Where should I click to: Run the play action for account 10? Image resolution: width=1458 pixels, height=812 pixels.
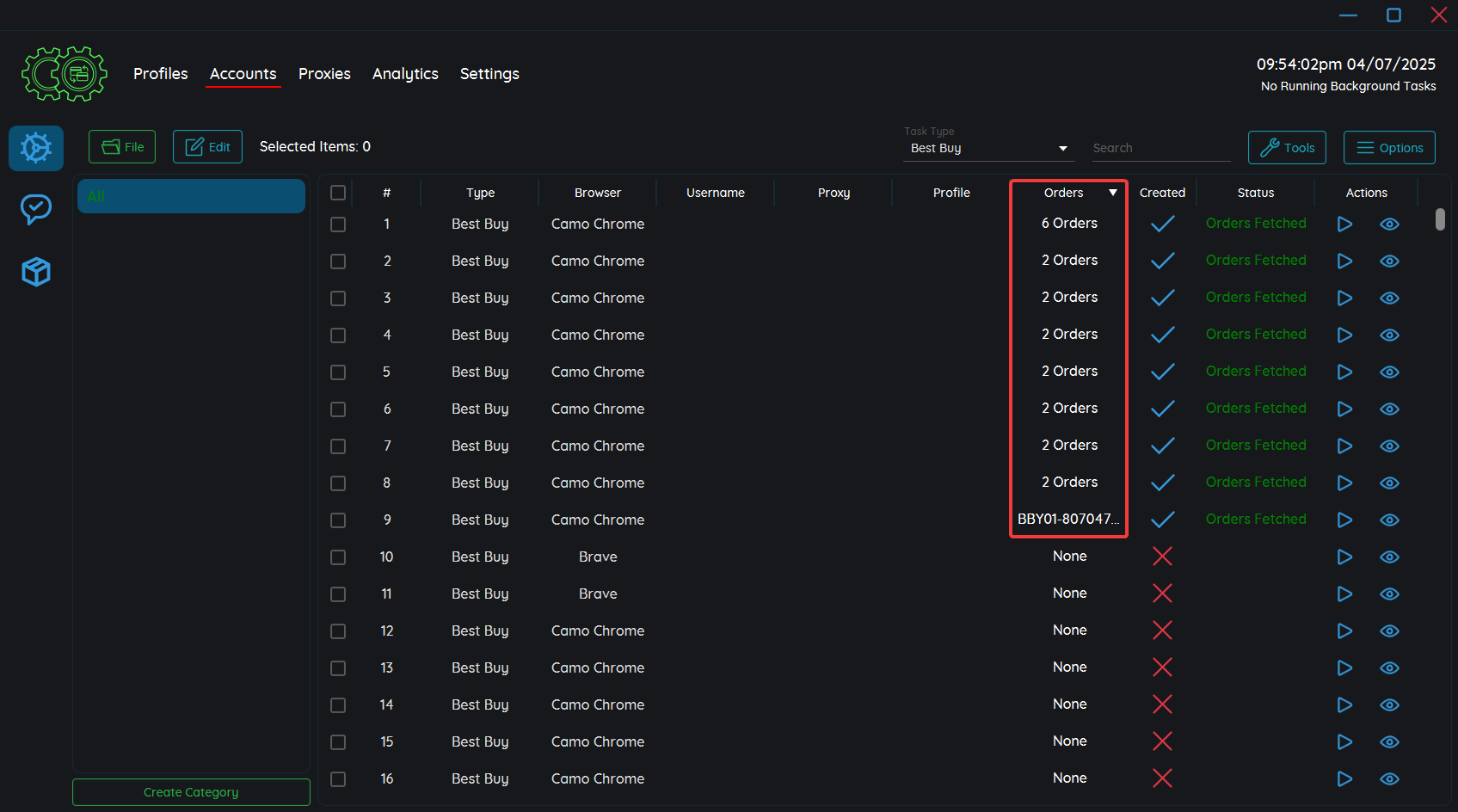coord(1344,557)
